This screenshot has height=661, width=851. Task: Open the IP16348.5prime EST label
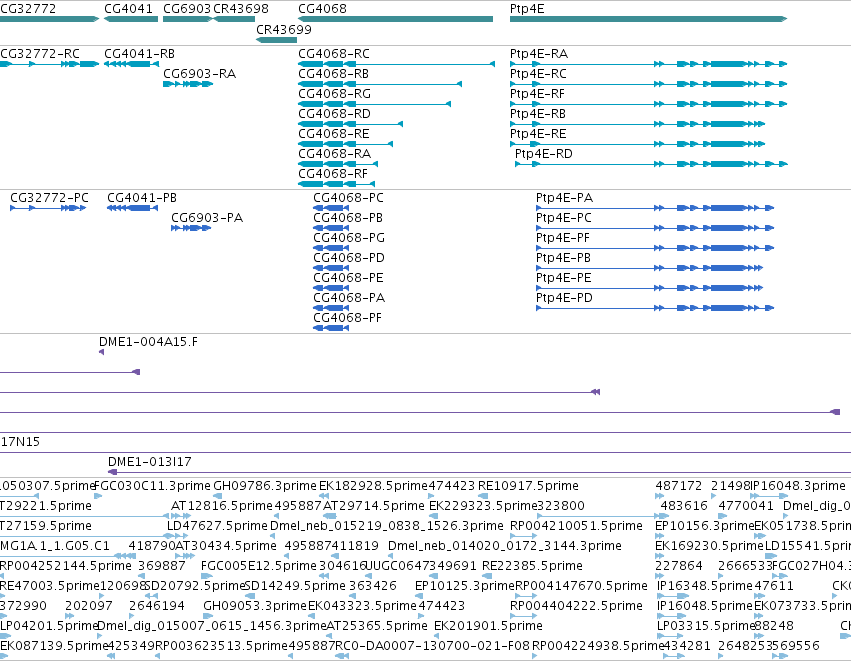click(x=705, y=586)
